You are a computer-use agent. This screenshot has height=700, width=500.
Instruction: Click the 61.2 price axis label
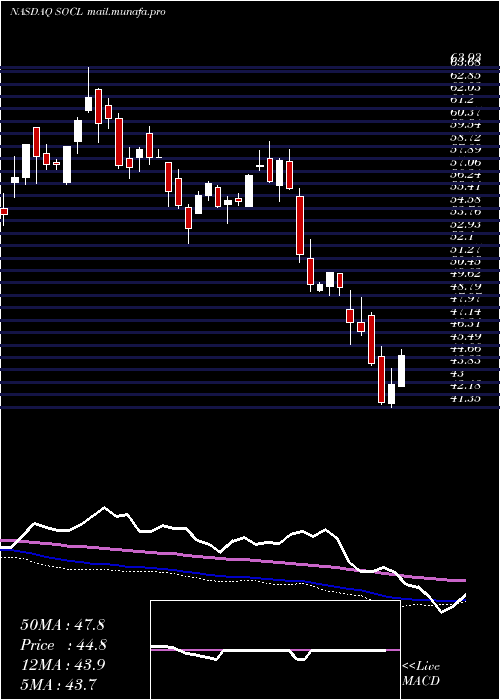coord(462,100)
